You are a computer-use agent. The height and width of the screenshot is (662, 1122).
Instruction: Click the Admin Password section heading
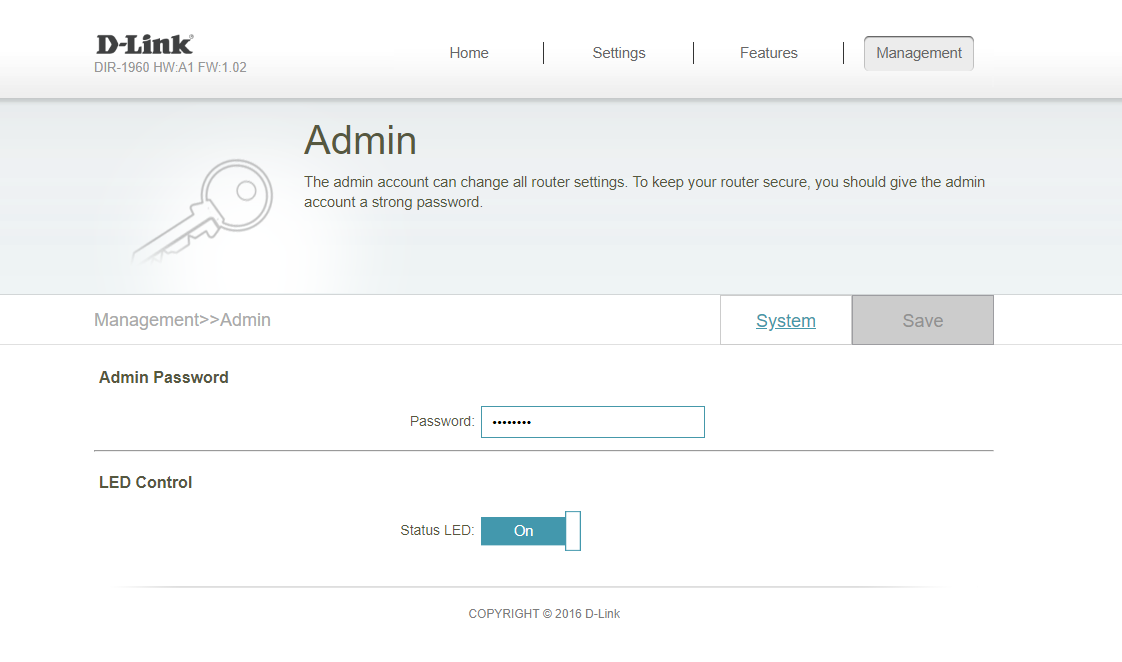pyautogui.click(x=164, y=377)
